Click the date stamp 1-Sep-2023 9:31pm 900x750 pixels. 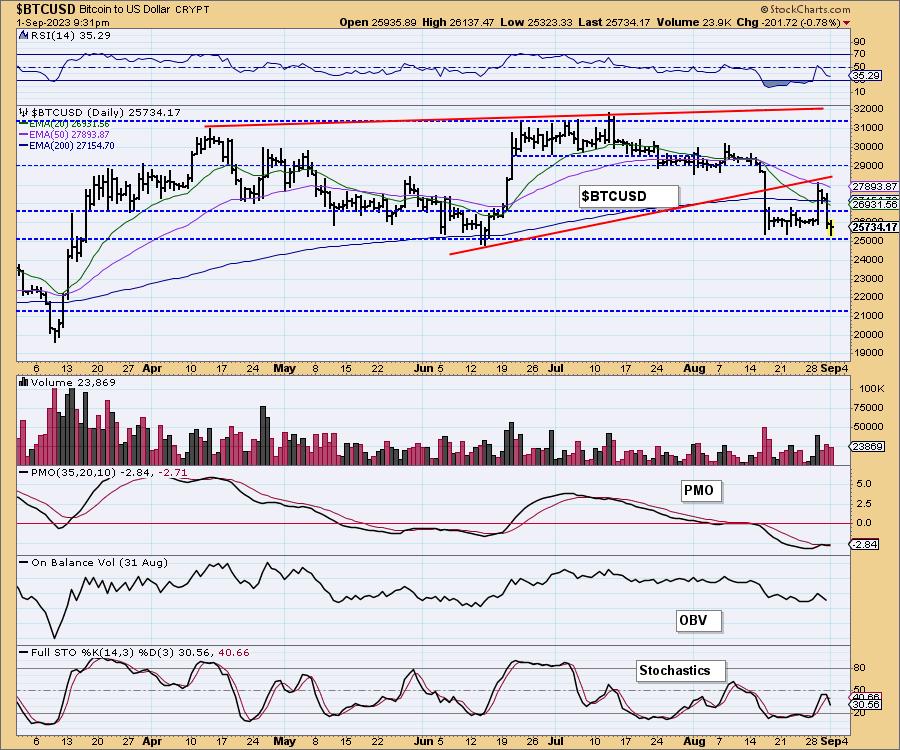[x=63, y=22]
